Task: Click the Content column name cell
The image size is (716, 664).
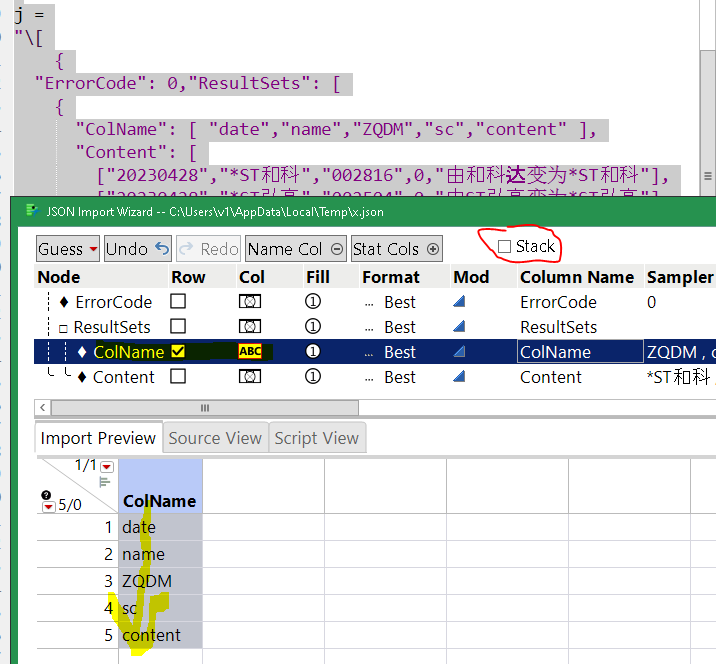Action: tap(551, 377)
